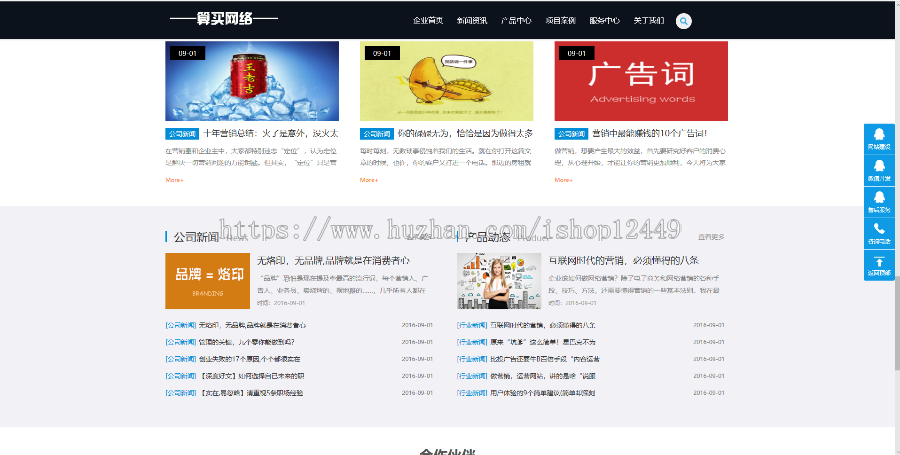Click the 网站建设 QQ sidebar icon

pyautogui.click(x=879, y=139)
